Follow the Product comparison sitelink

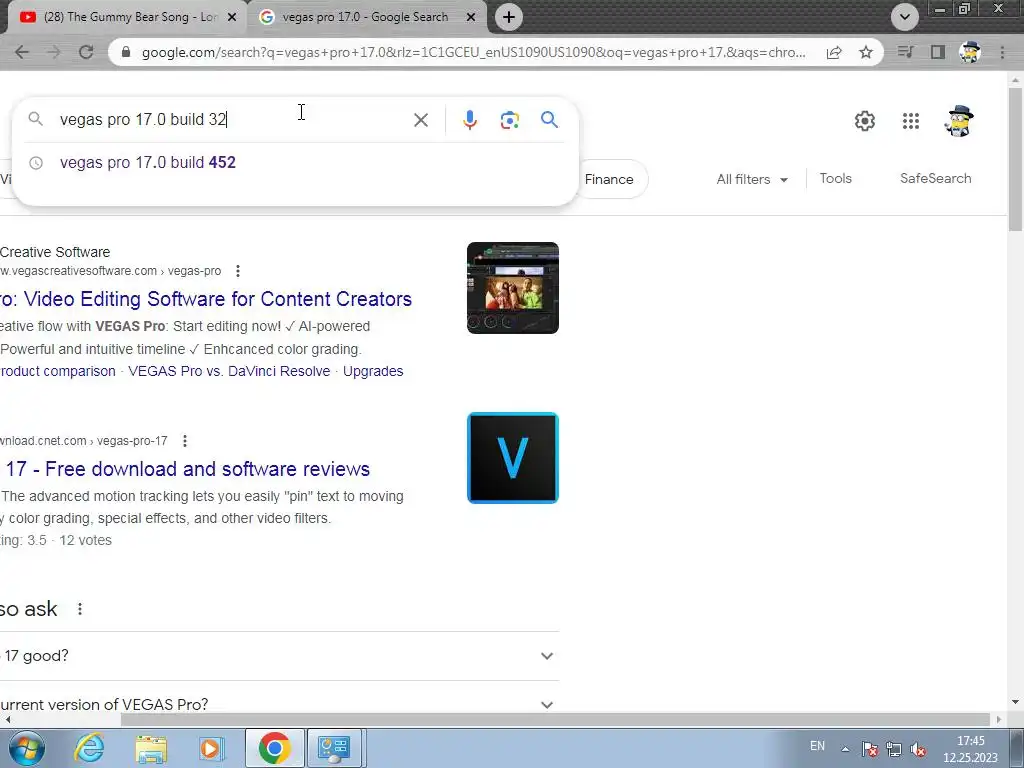pos(57,371)
